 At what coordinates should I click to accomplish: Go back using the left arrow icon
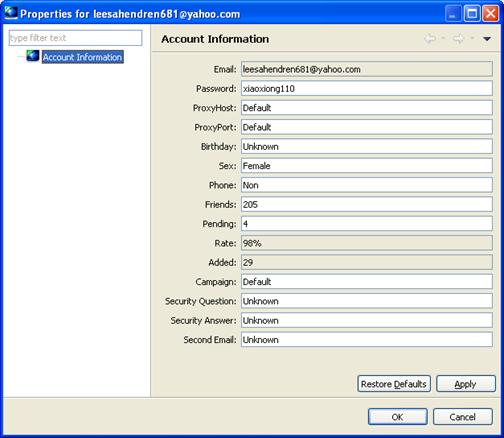430,39
